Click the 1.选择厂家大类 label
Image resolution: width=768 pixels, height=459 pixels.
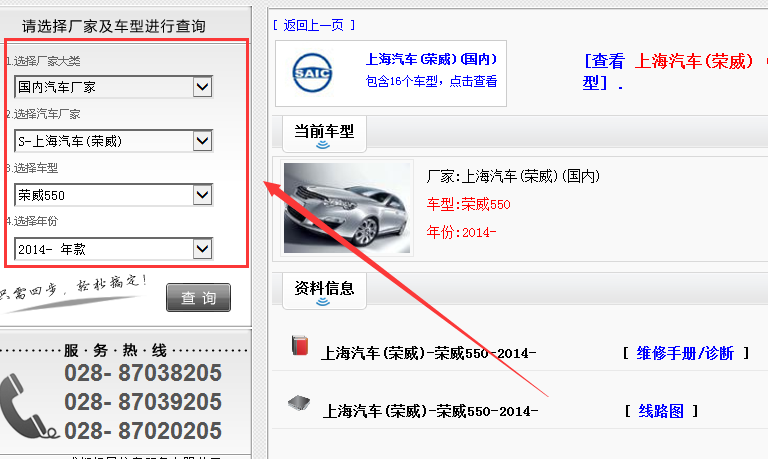pyautogui.click(x=43, y=61)
